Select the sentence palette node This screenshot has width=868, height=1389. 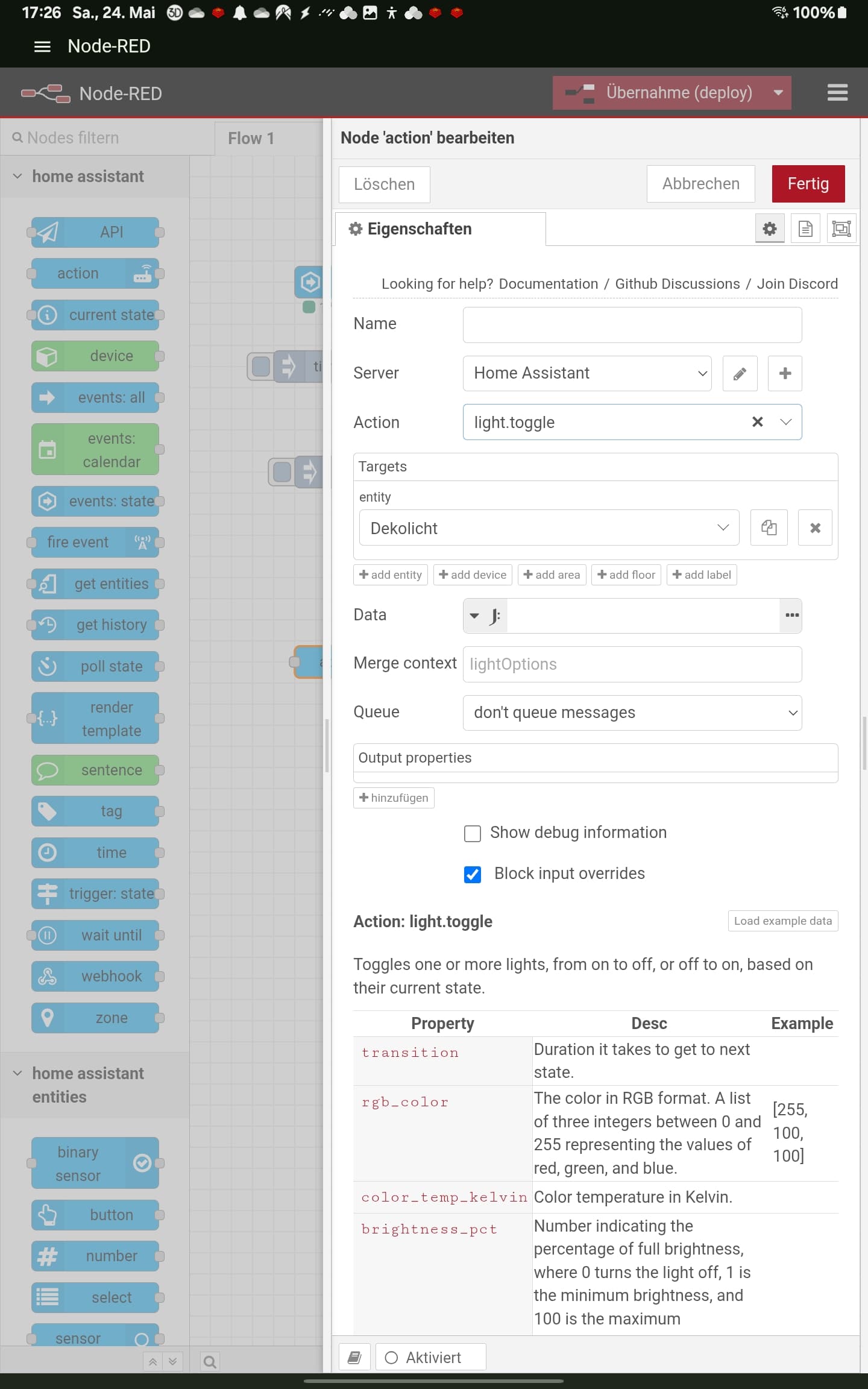(95, 770)
